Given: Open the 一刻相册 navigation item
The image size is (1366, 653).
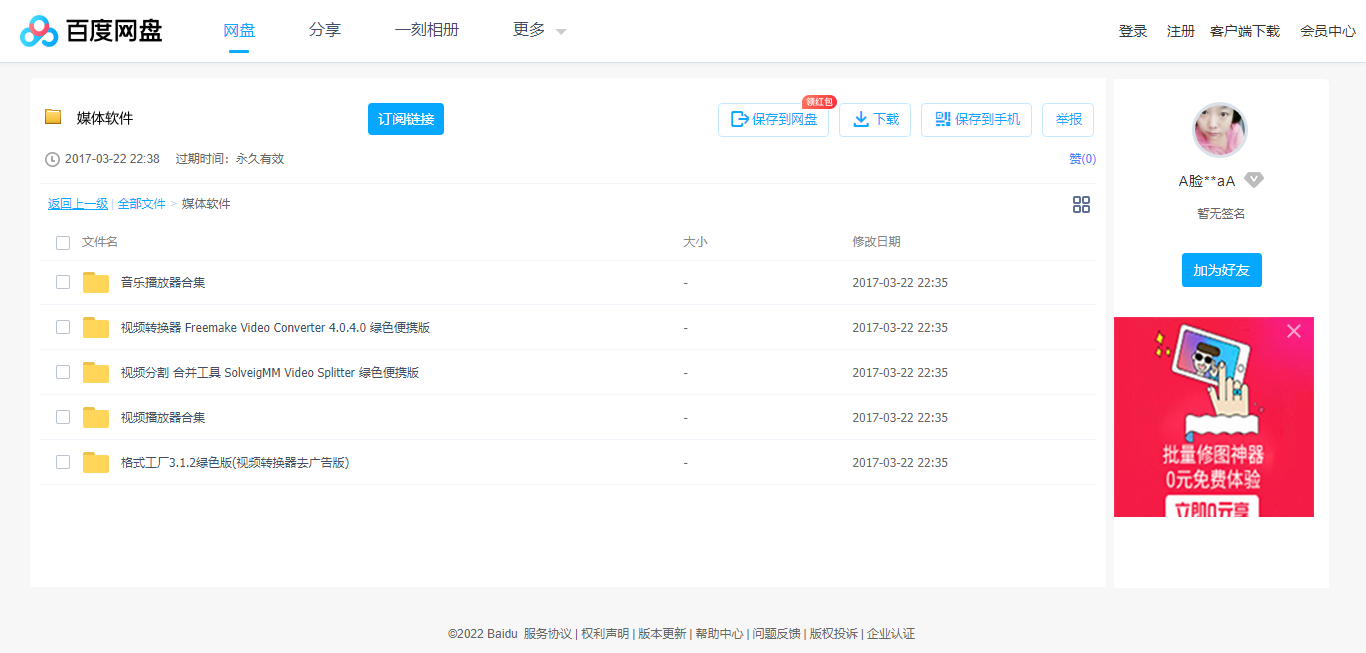Looking at the screenshot, I should pos(427,30).
